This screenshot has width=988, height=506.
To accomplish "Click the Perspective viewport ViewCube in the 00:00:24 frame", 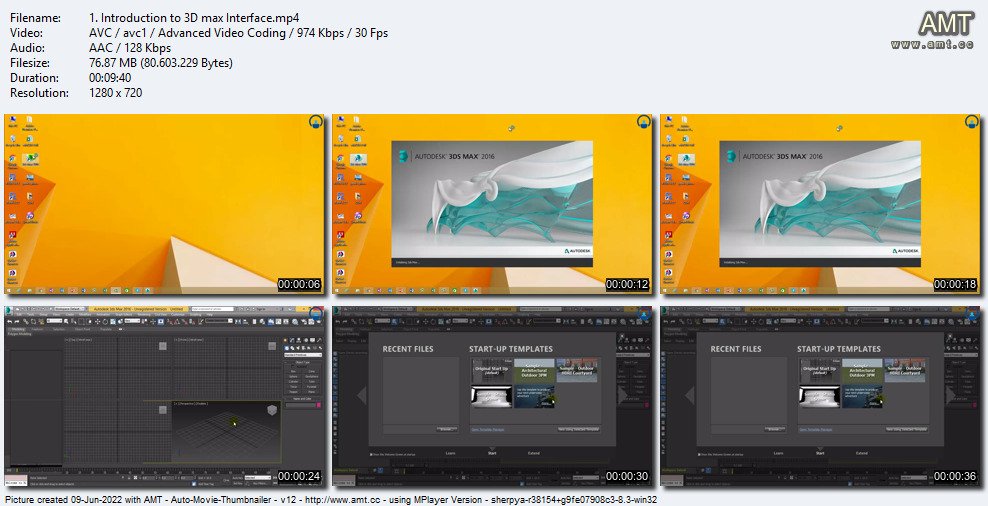I will pyautogui.click(x=272, y=410).
